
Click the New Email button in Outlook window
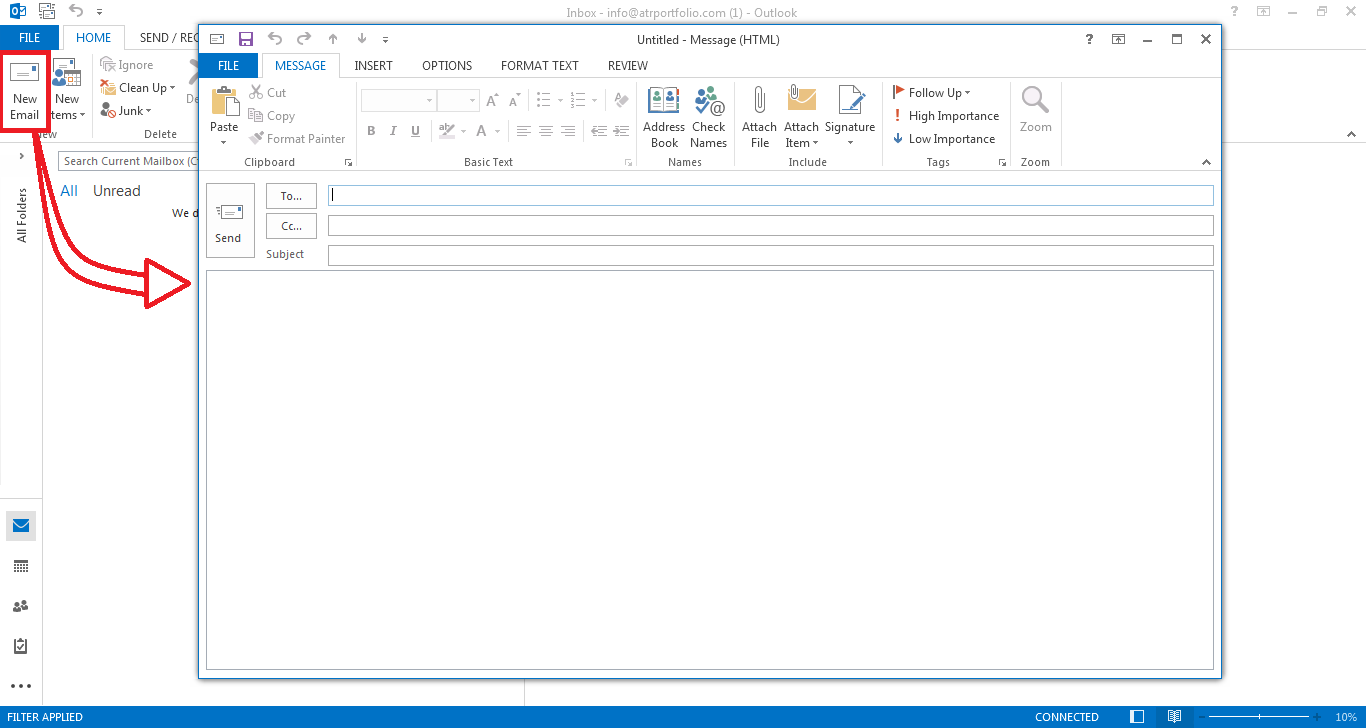point(25,90)
